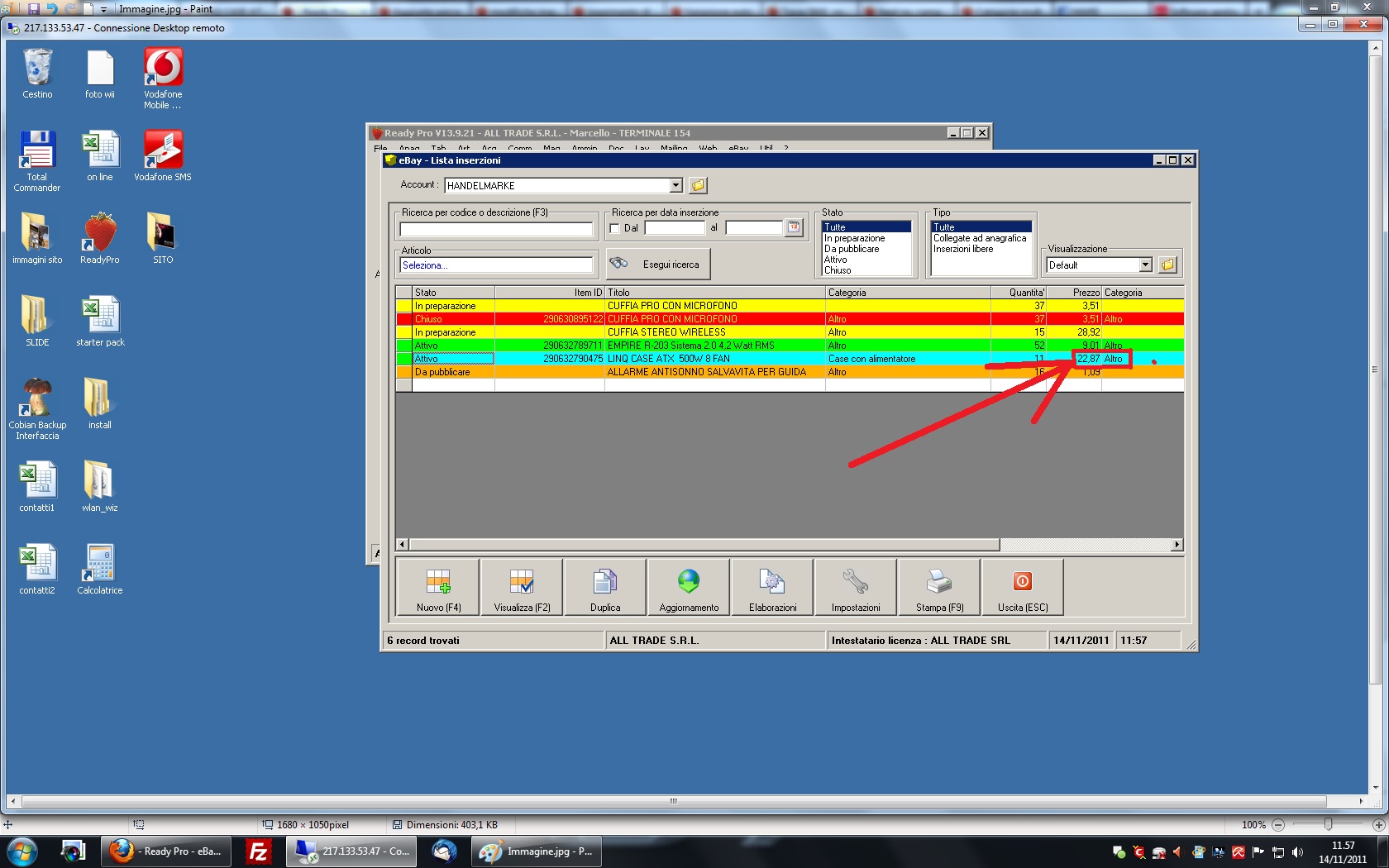Open the Cestino recycle bin icon
The height and width of the screenshot is (868, 1389).
(37, 73)
